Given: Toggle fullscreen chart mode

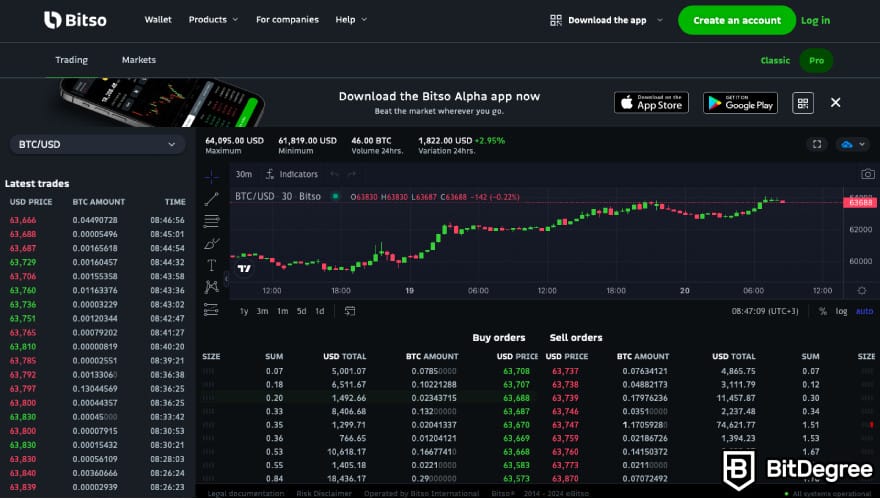Looking at the screenshot, I should [817, 144].
